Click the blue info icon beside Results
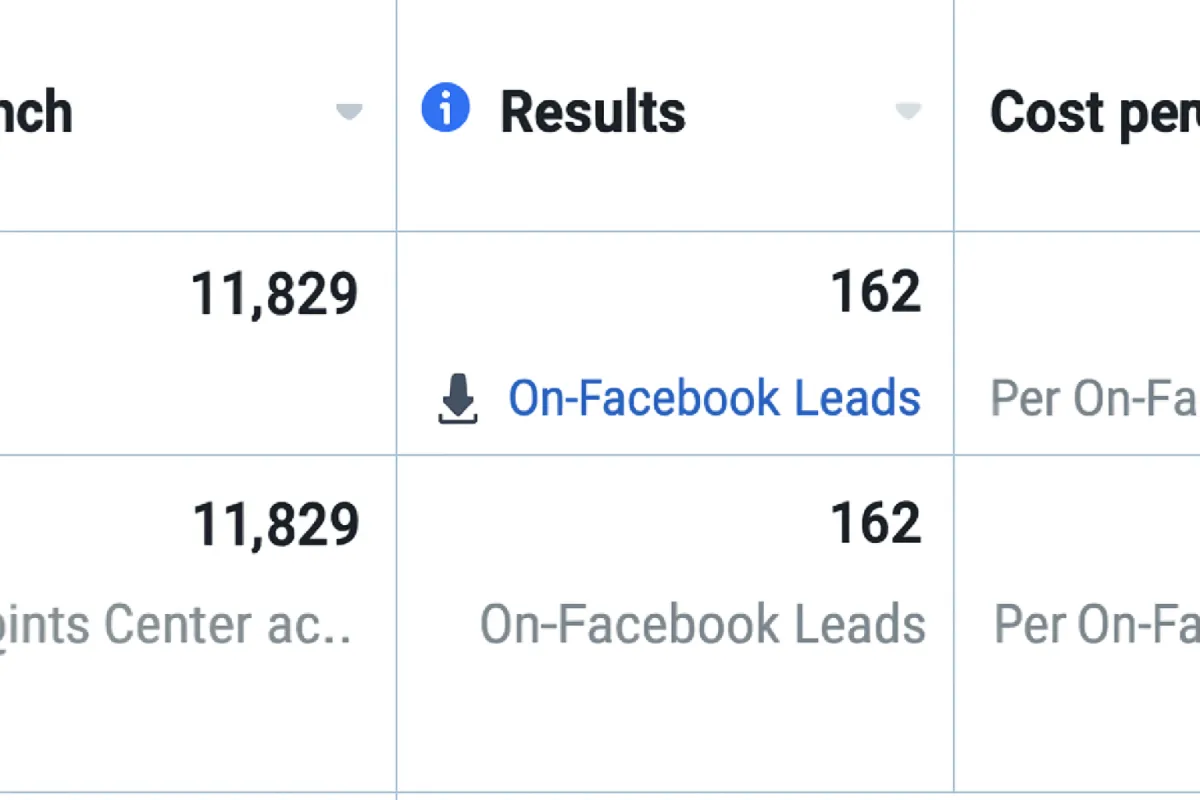The image size is (1200, 800). [445, 108]
